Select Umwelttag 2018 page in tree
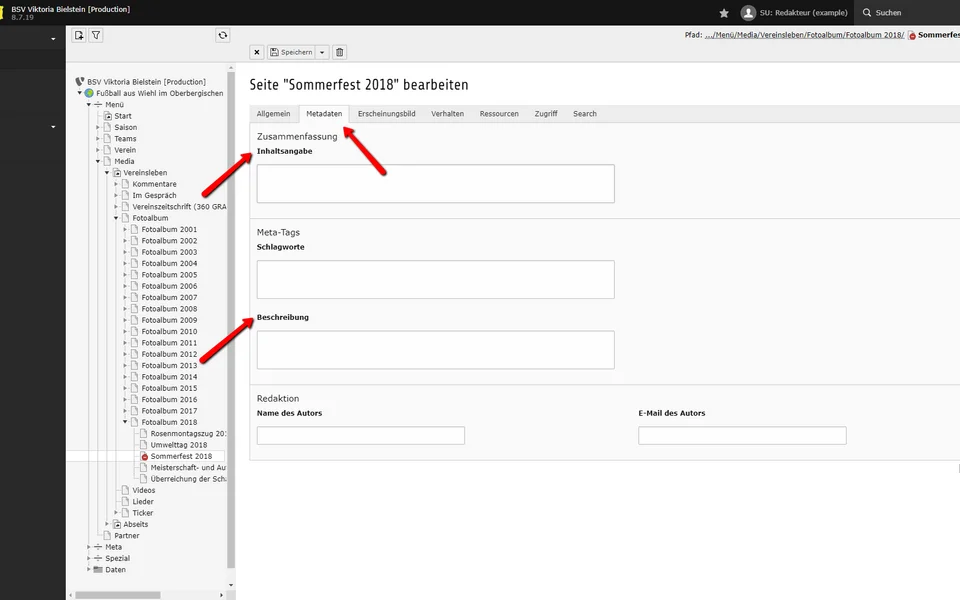Viewport: 960px width, 600px height. pyautogui.click(x=178, y=445)
